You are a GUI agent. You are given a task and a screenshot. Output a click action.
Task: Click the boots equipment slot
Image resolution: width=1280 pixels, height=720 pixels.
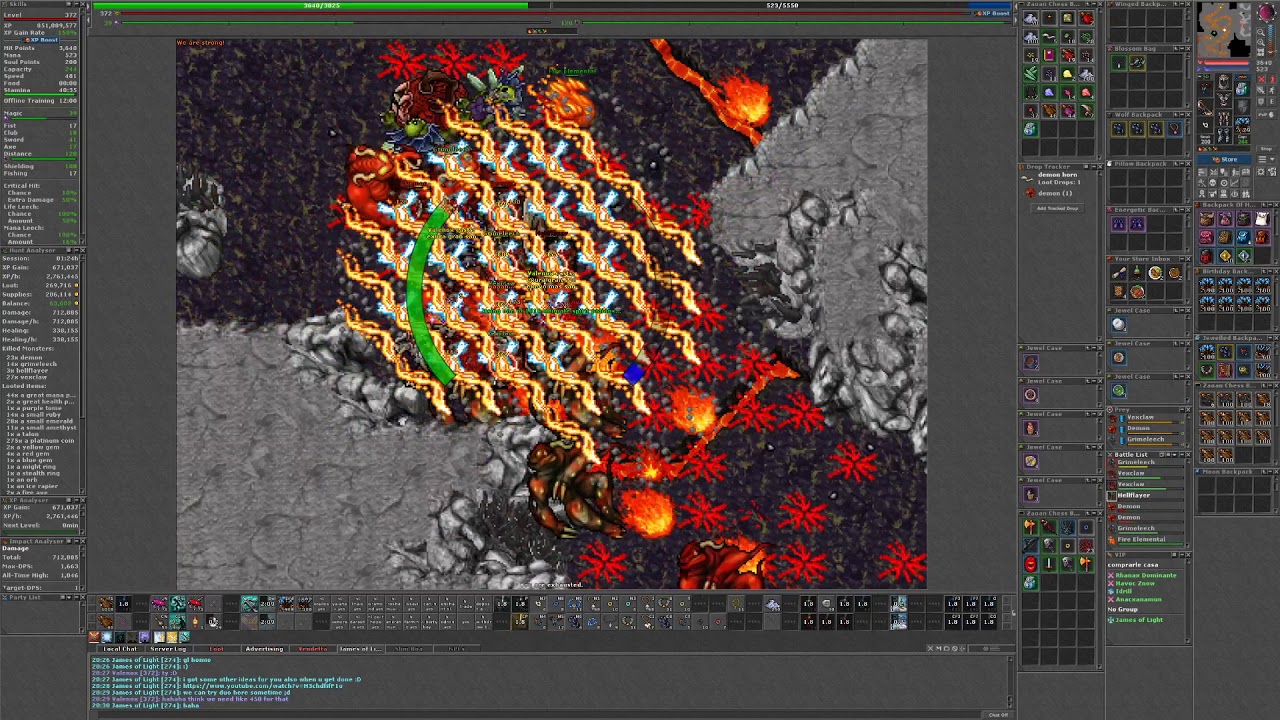[x=1223, y=136]
